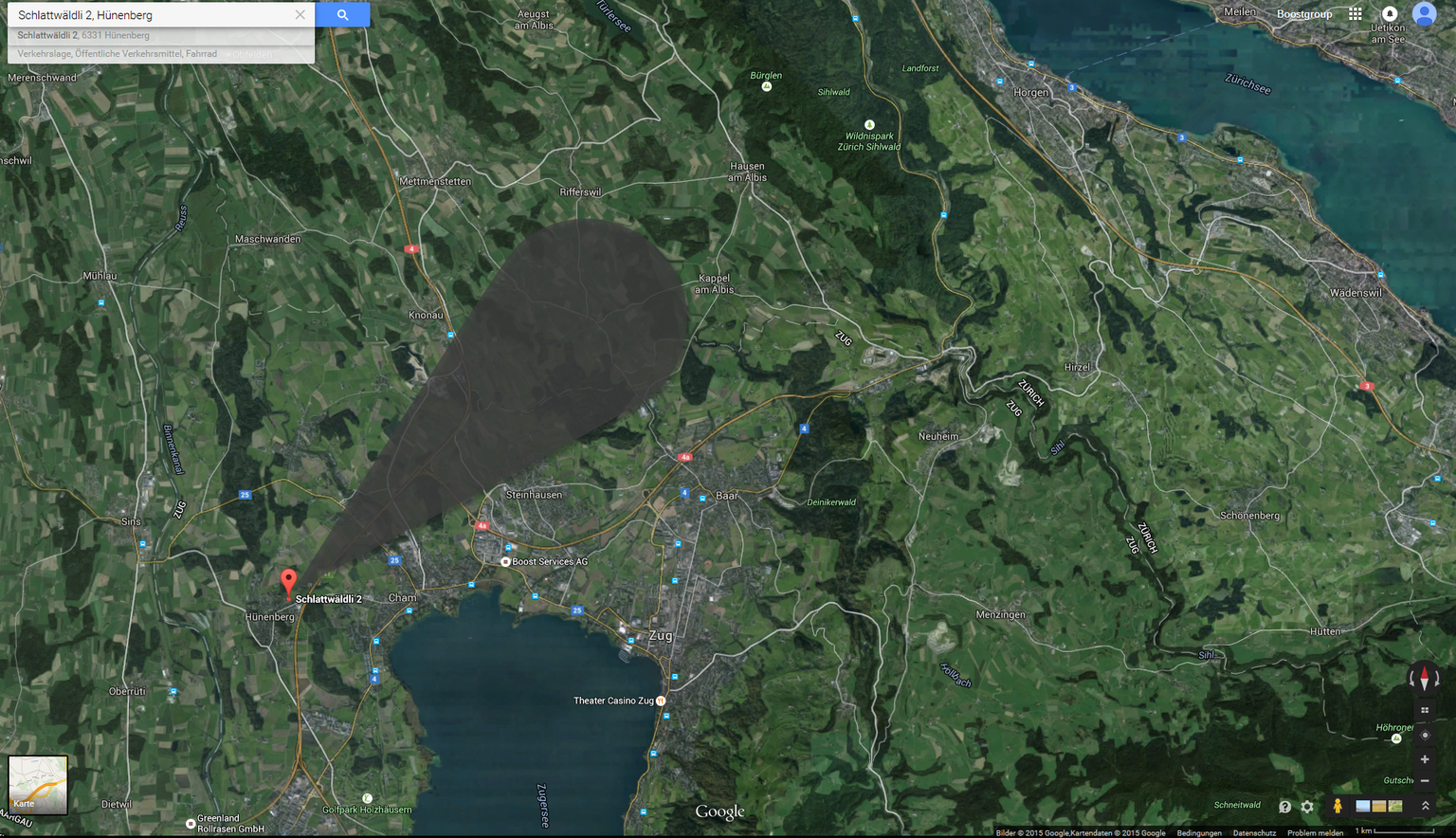Open the Google apps grid
This screenshot has width=1456, height=838.
pyautogui.click(x=1356, y=14)
